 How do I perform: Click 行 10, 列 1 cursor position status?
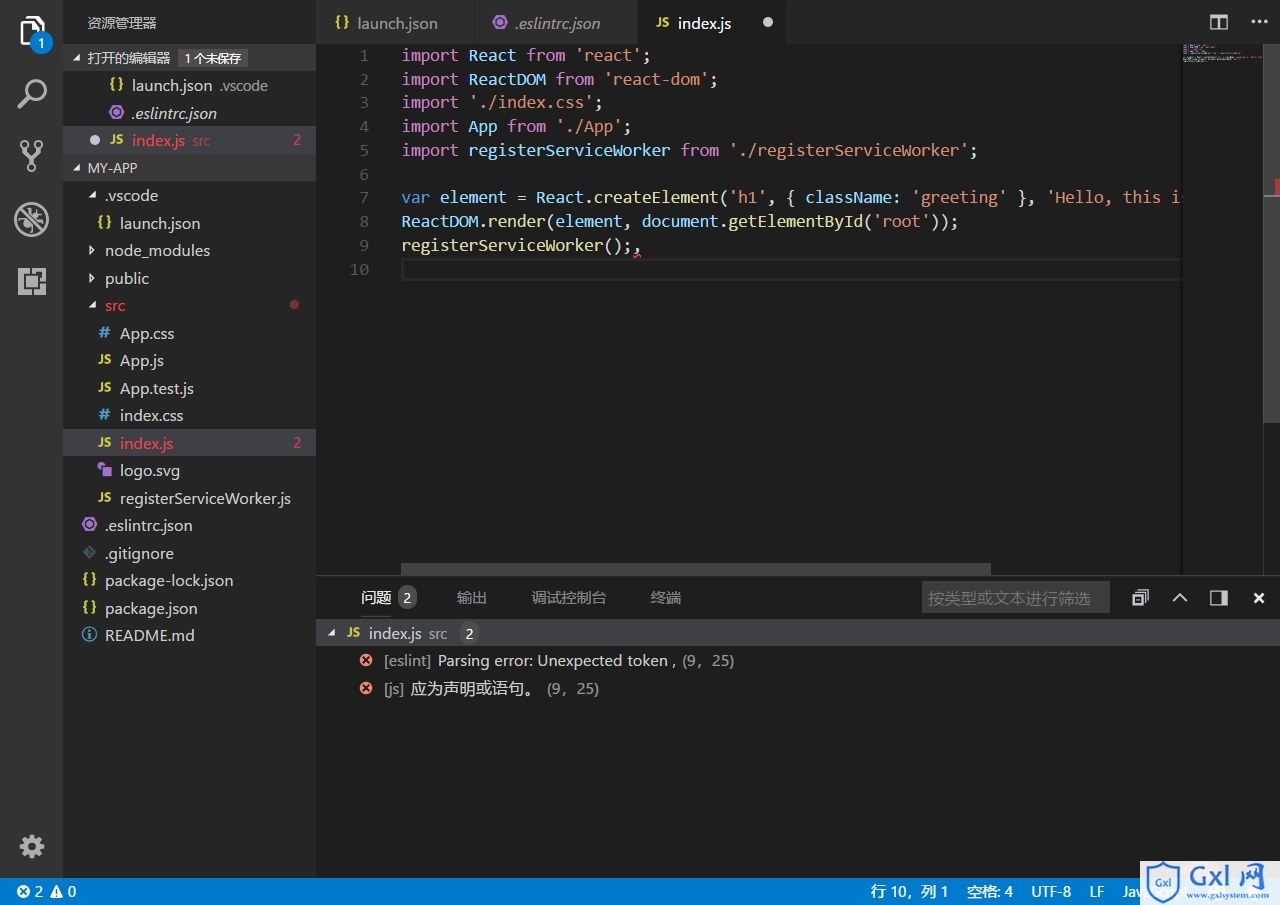click(909, 892)
